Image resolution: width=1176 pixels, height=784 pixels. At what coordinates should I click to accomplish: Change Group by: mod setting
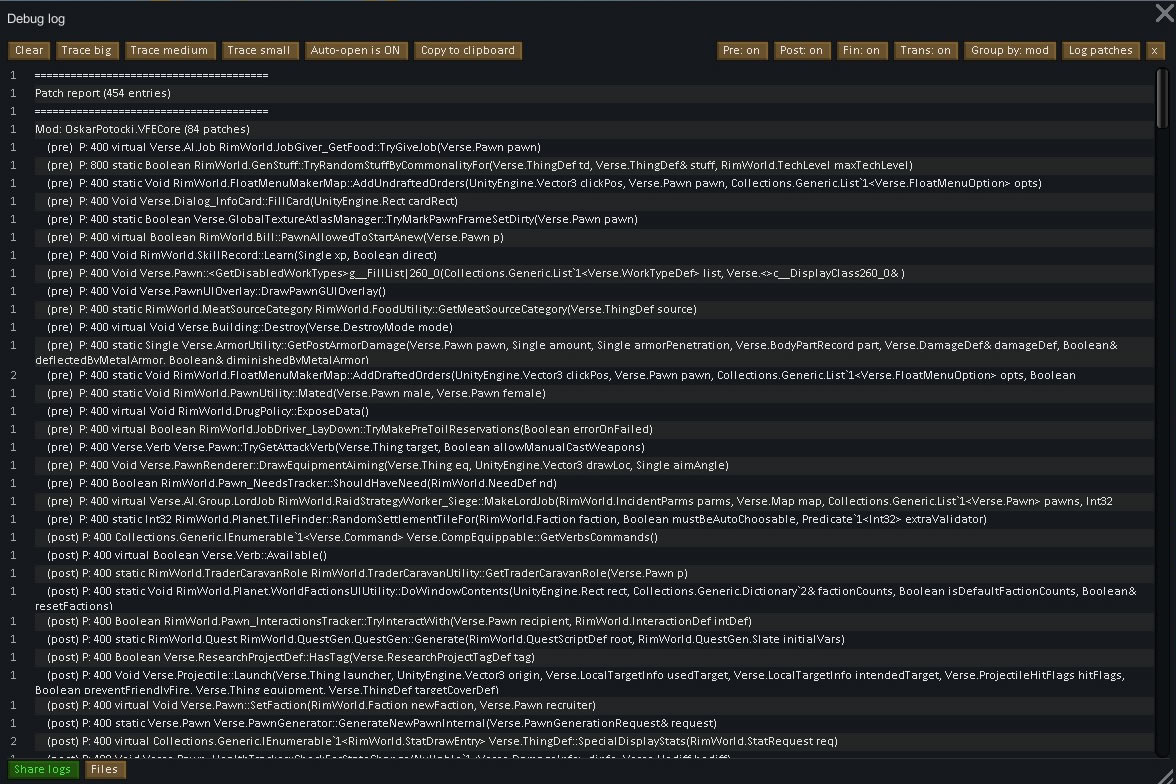pos(1010,50)
